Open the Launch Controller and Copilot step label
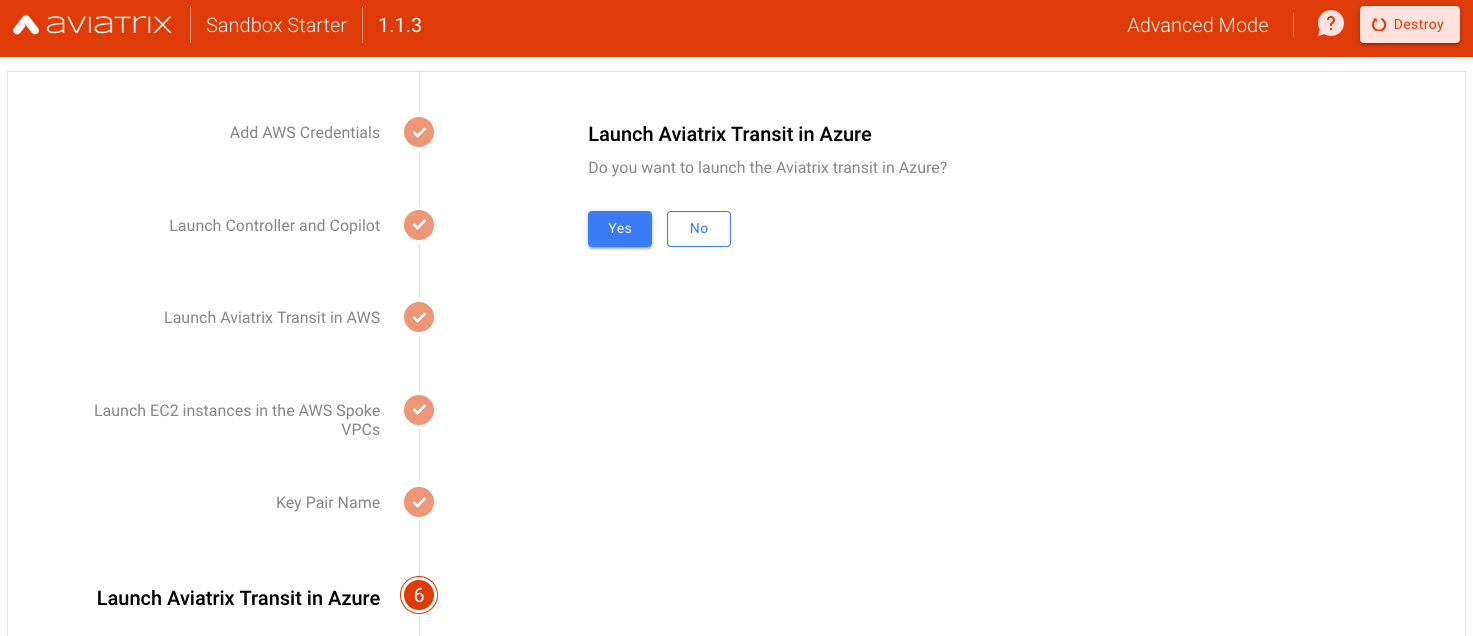The height and width of the screenshot is (636, 1473). (275, 226)
